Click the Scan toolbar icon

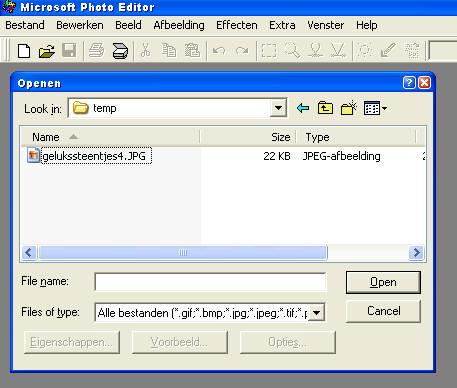tap(120, 51)
